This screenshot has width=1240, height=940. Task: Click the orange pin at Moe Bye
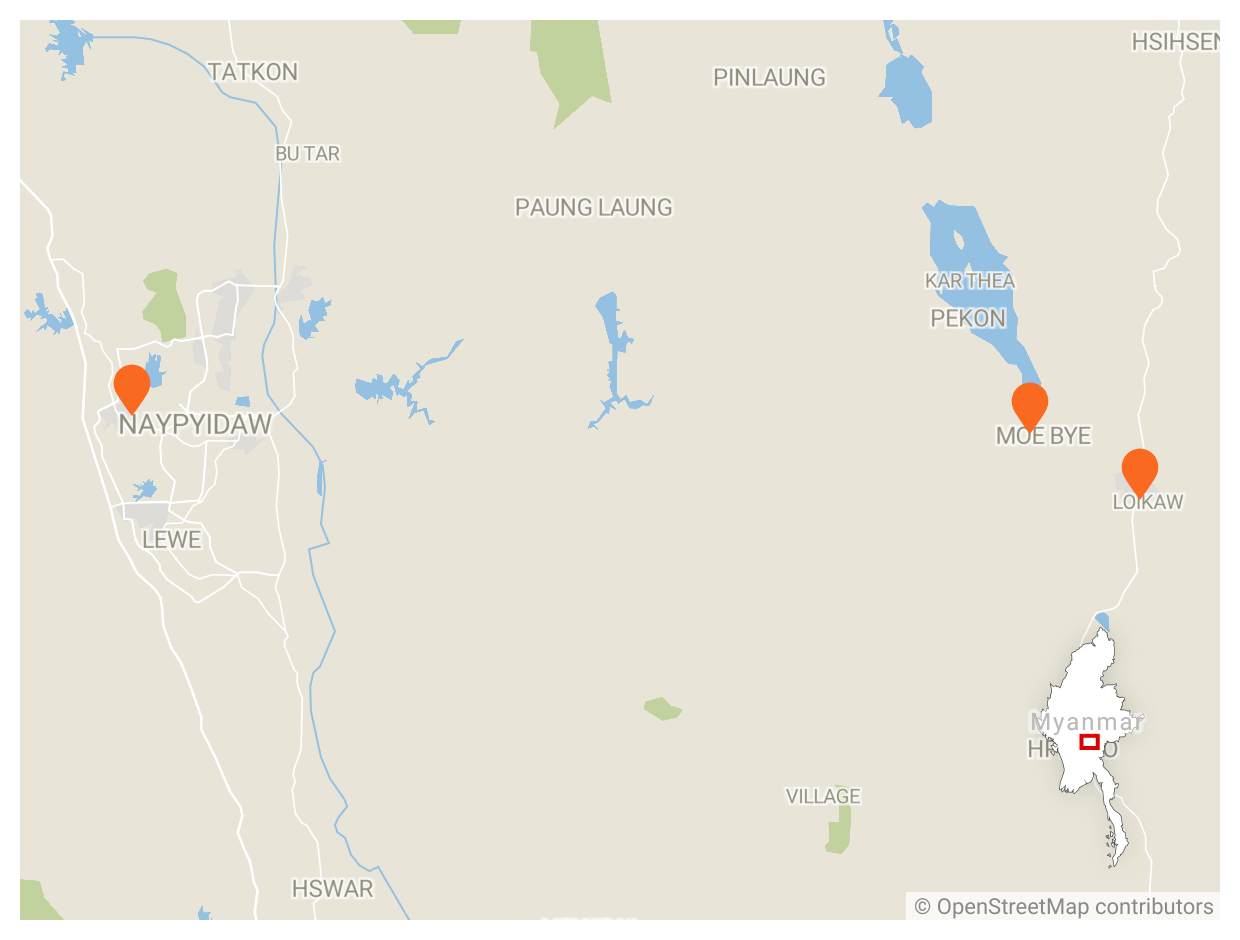tap(1030, 406)
